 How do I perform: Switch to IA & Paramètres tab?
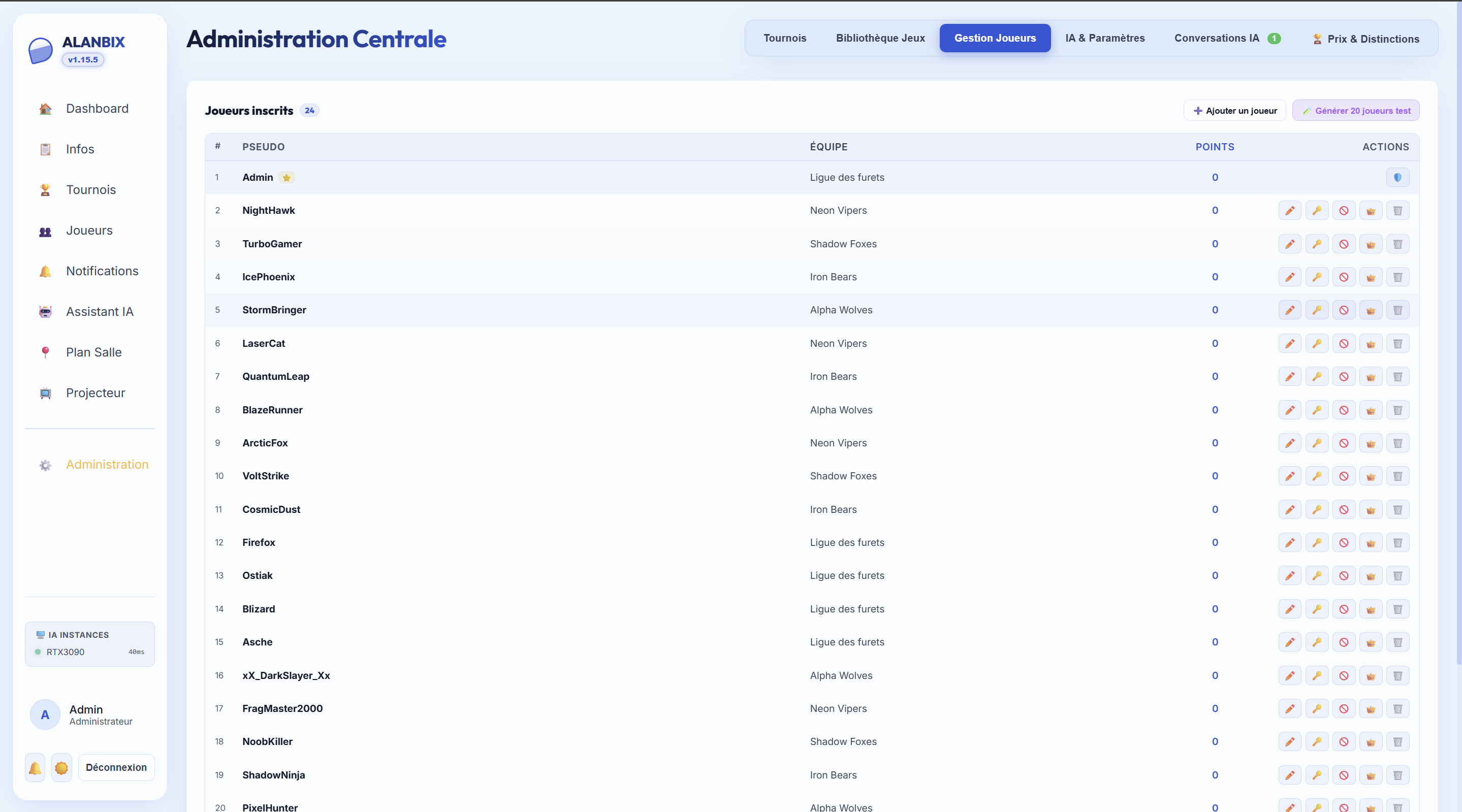[x=1104, y=38]
